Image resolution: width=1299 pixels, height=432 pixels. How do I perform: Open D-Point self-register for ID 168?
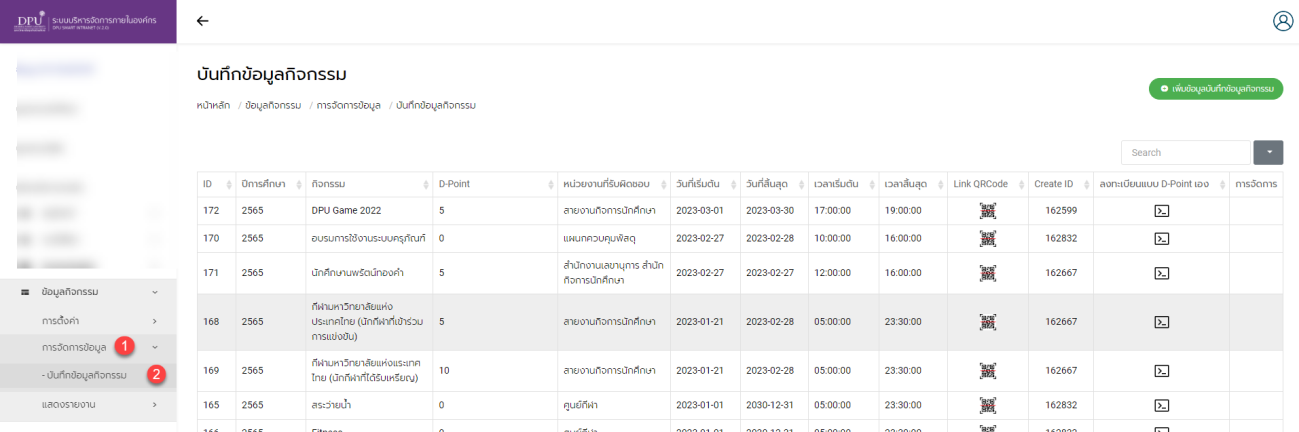click(x=1162, y=322)
